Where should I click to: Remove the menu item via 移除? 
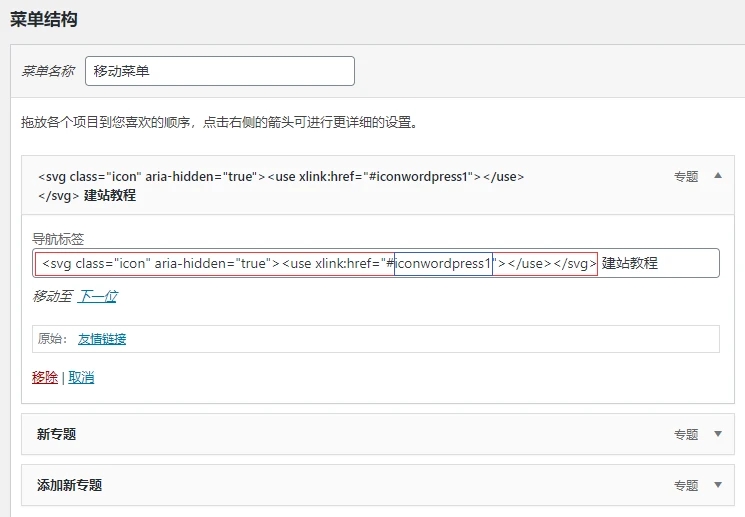point(44,377)
